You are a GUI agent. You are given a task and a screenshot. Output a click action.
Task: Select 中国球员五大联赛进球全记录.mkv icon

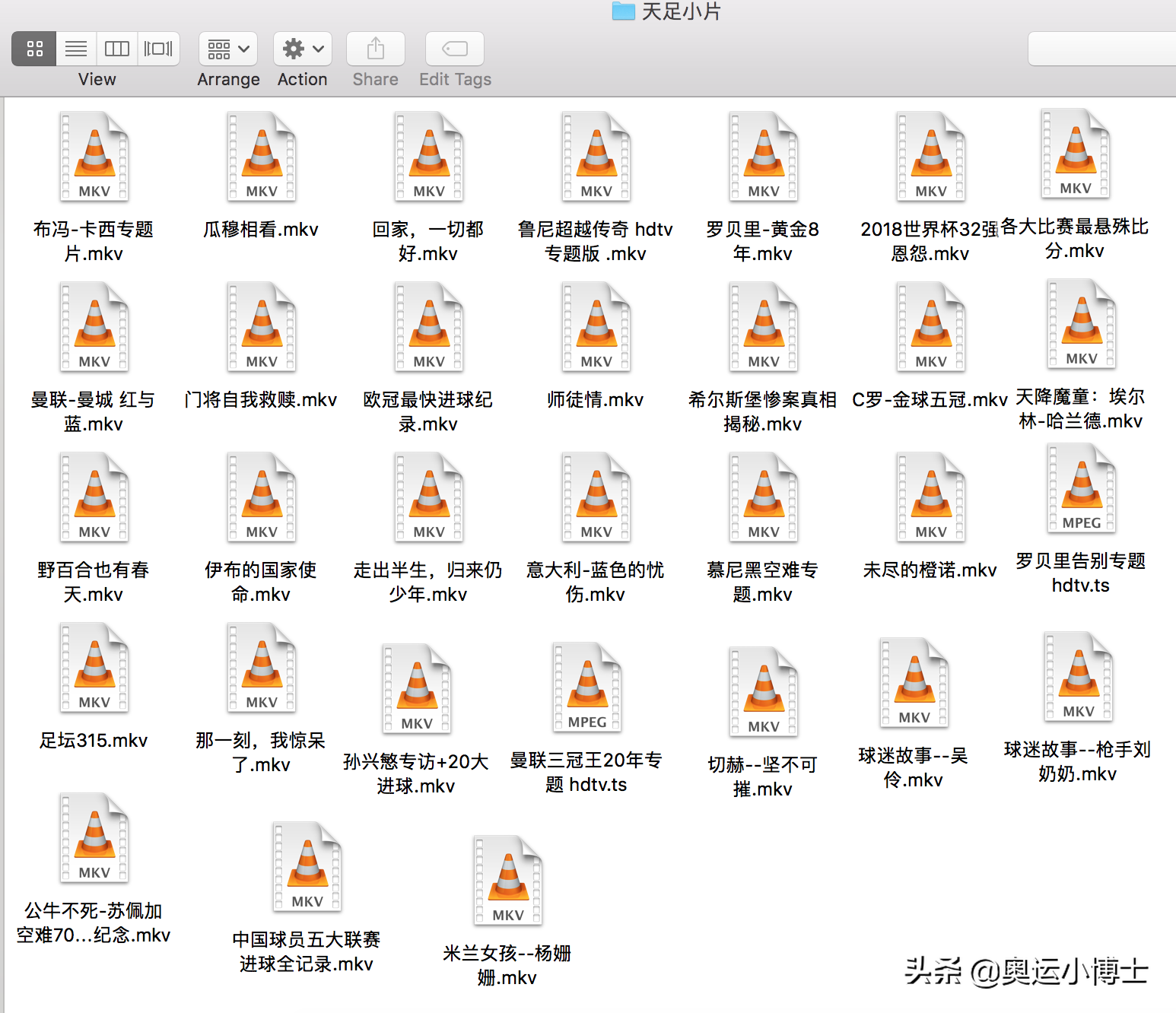tap(307, 867)
